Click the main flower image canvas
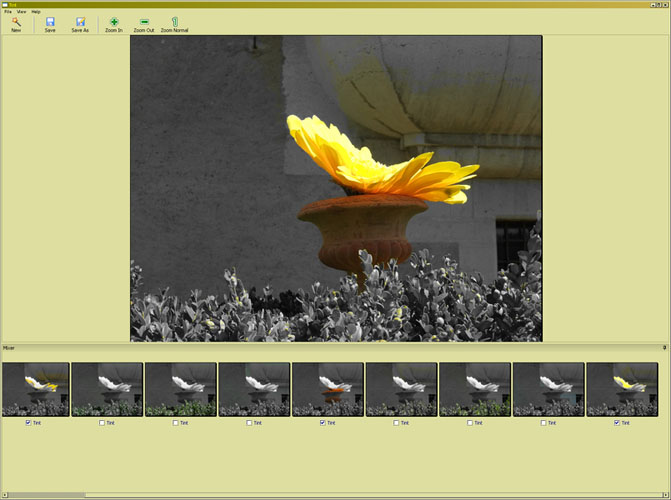The width and height of the screenshot is (671, 500). (336, 189)
